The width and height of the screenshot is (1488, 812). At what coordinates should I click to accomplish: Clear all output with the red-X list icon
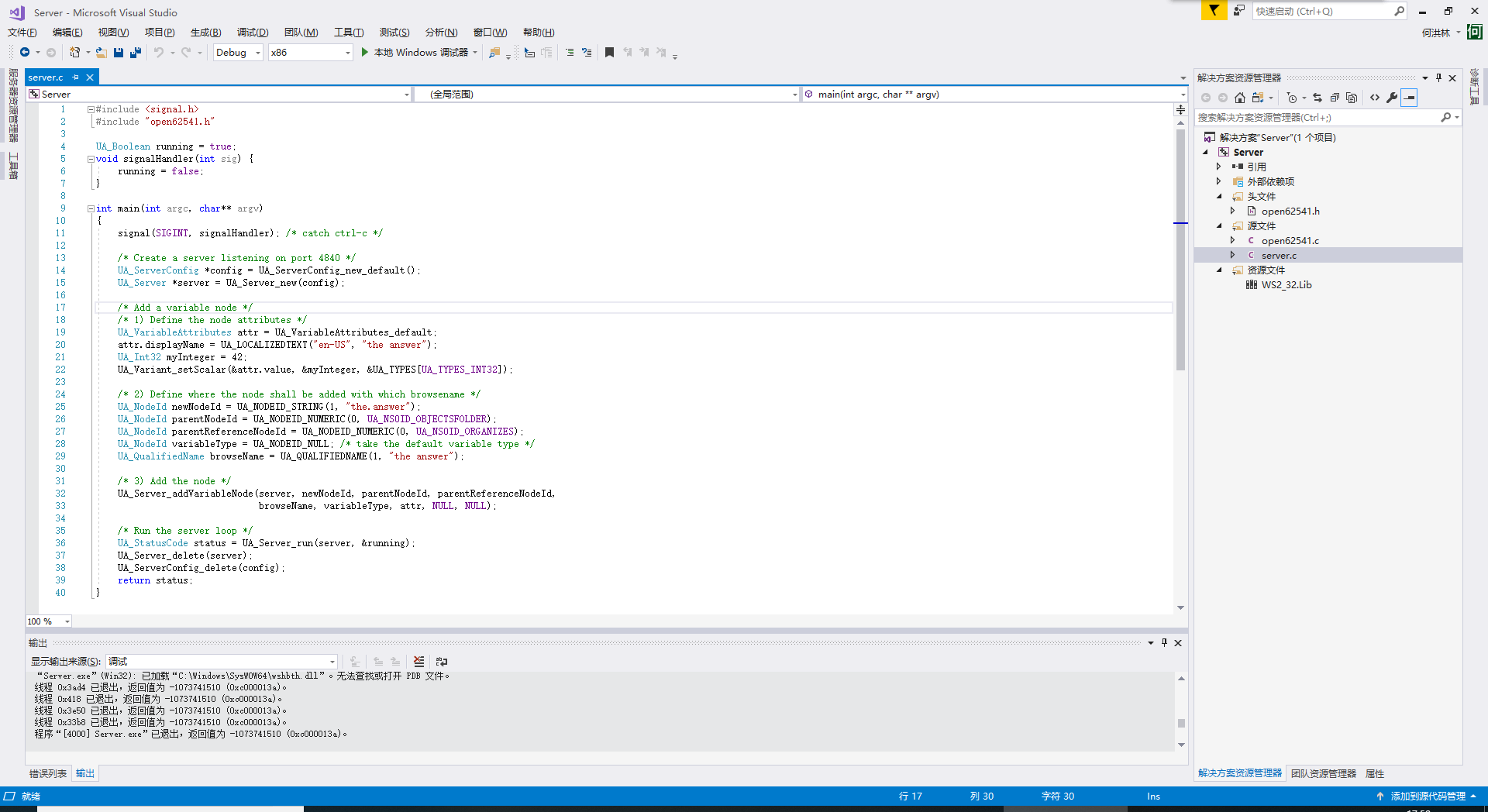[x=418, y=661]
